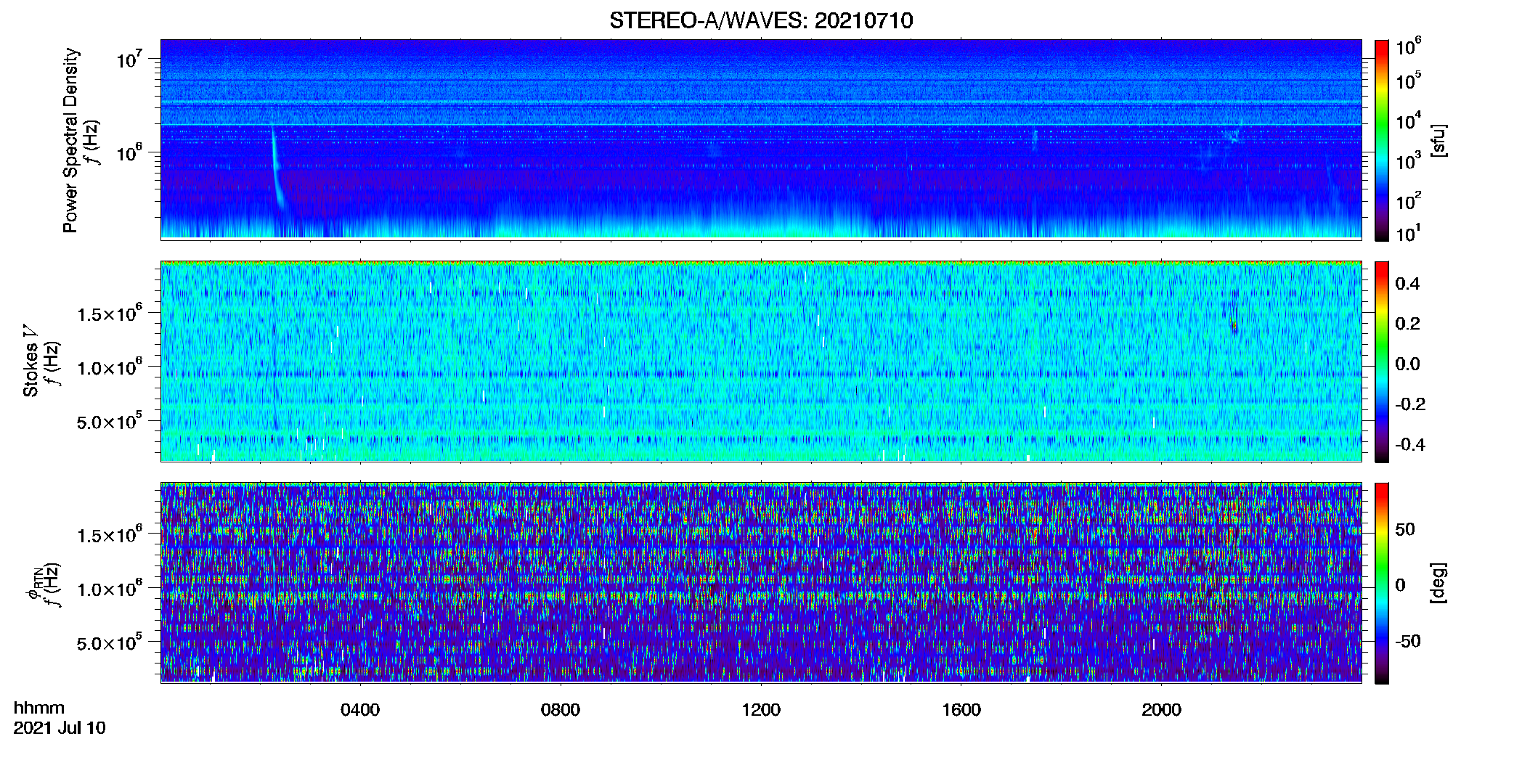Click the 1.0×10^6 frequency tick on φRTN axis

[x=110, y=589]
